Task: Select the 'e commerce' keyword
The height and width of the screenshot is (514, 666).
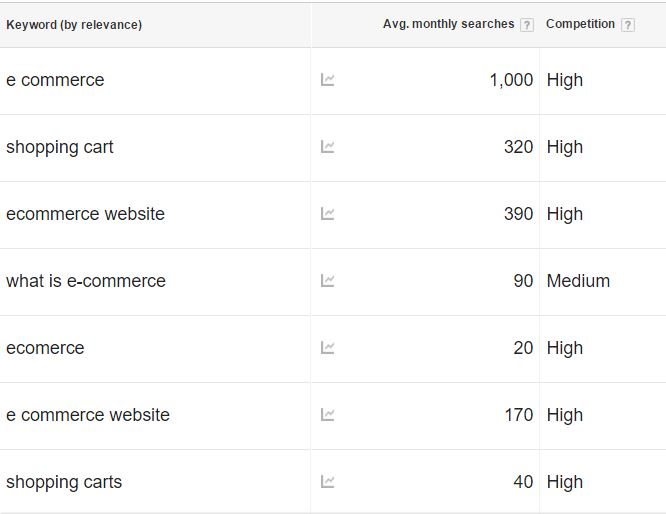Action: 55,80
